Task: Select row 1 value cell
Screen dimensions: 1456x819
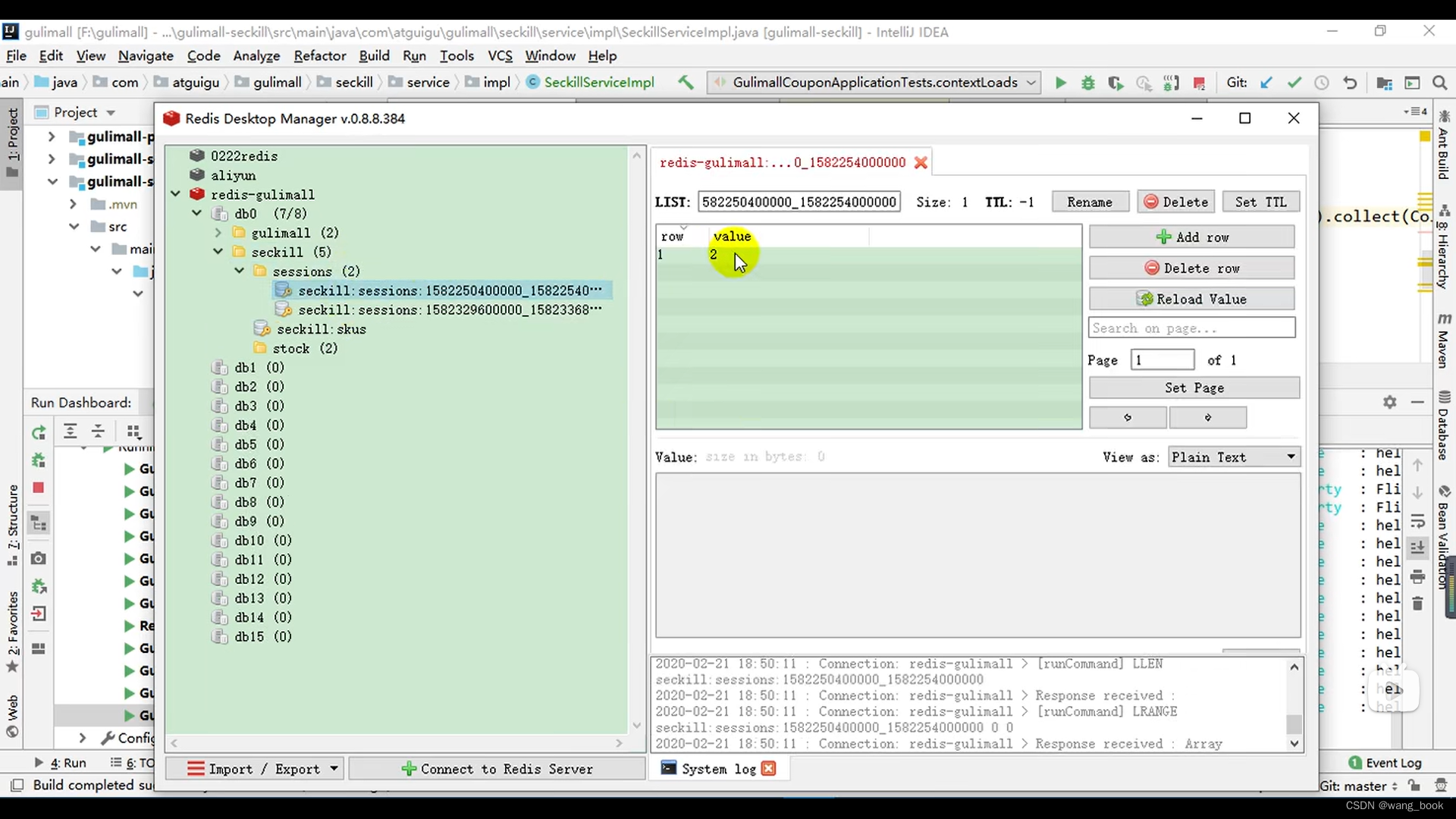Action: [x=789, y=255]
